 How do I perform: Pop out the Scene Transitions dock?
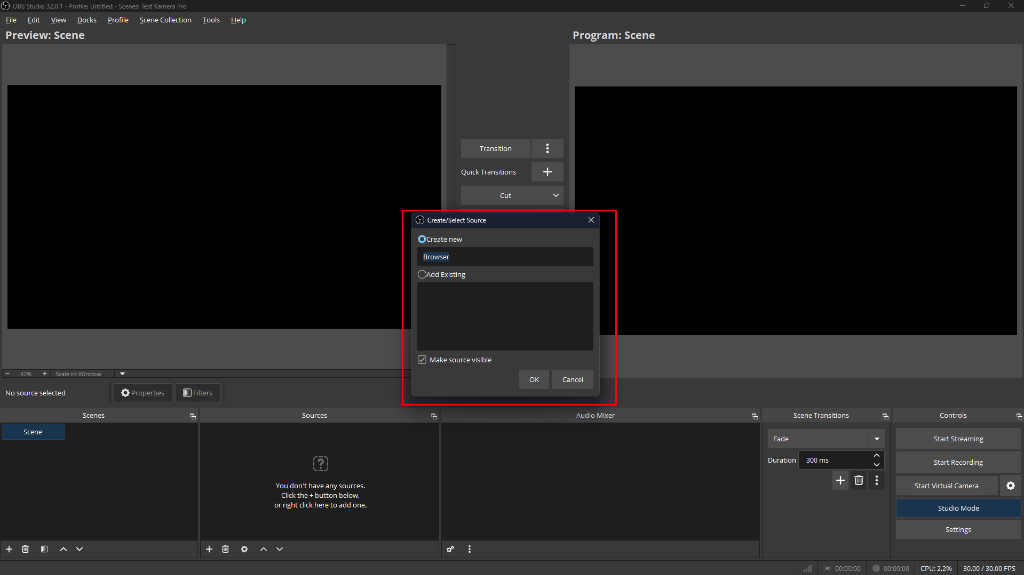click(885, 416)
